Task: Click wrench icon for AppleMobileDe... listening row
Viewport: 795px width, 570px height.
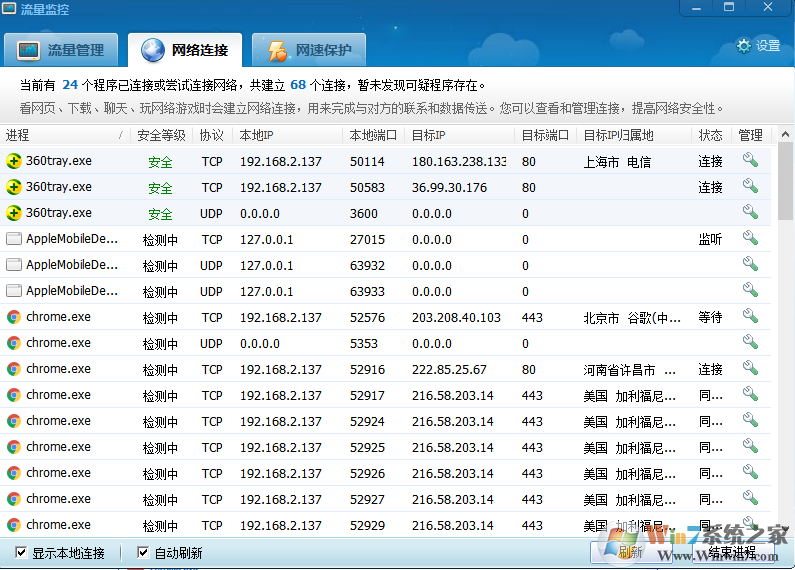Action: pos(750,238)
